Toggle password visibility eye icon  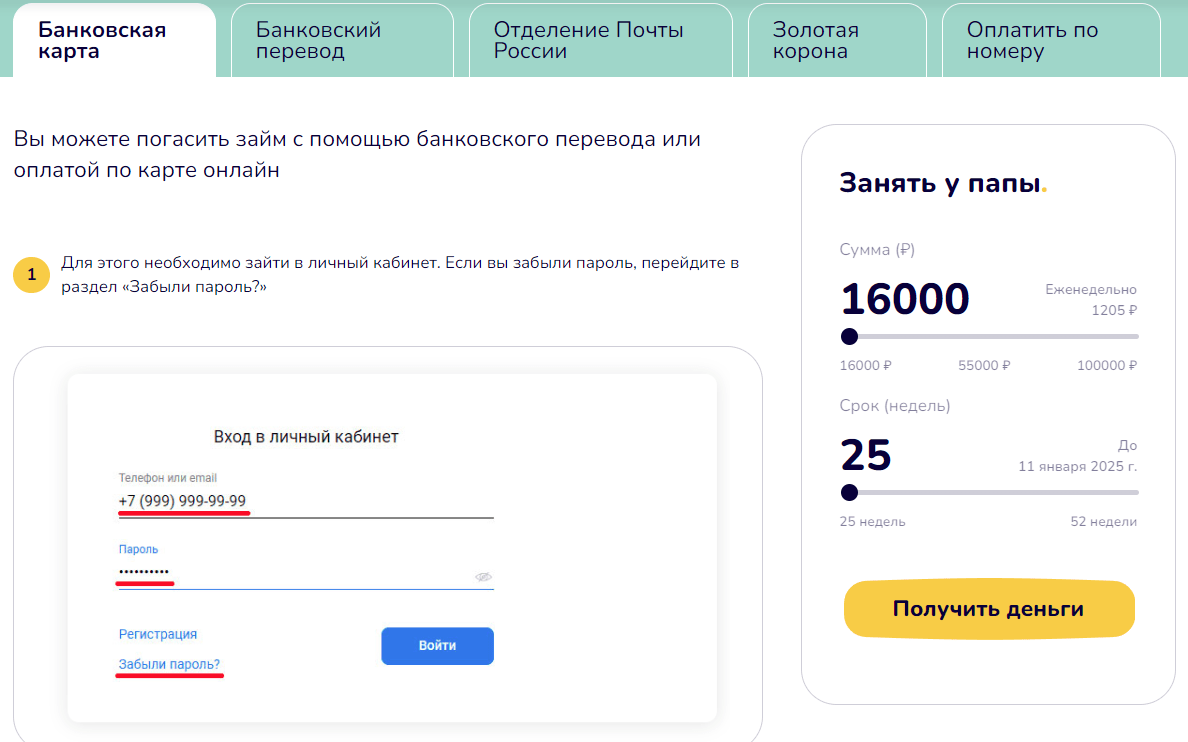pyautogui.click(x=483, y=577)
